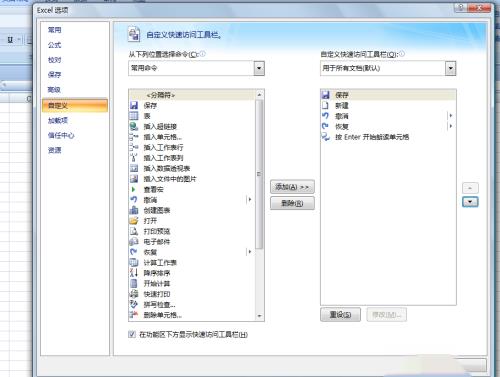
Task: Select 插入文件中的图片 picture icon
Action: click(134, 179)
